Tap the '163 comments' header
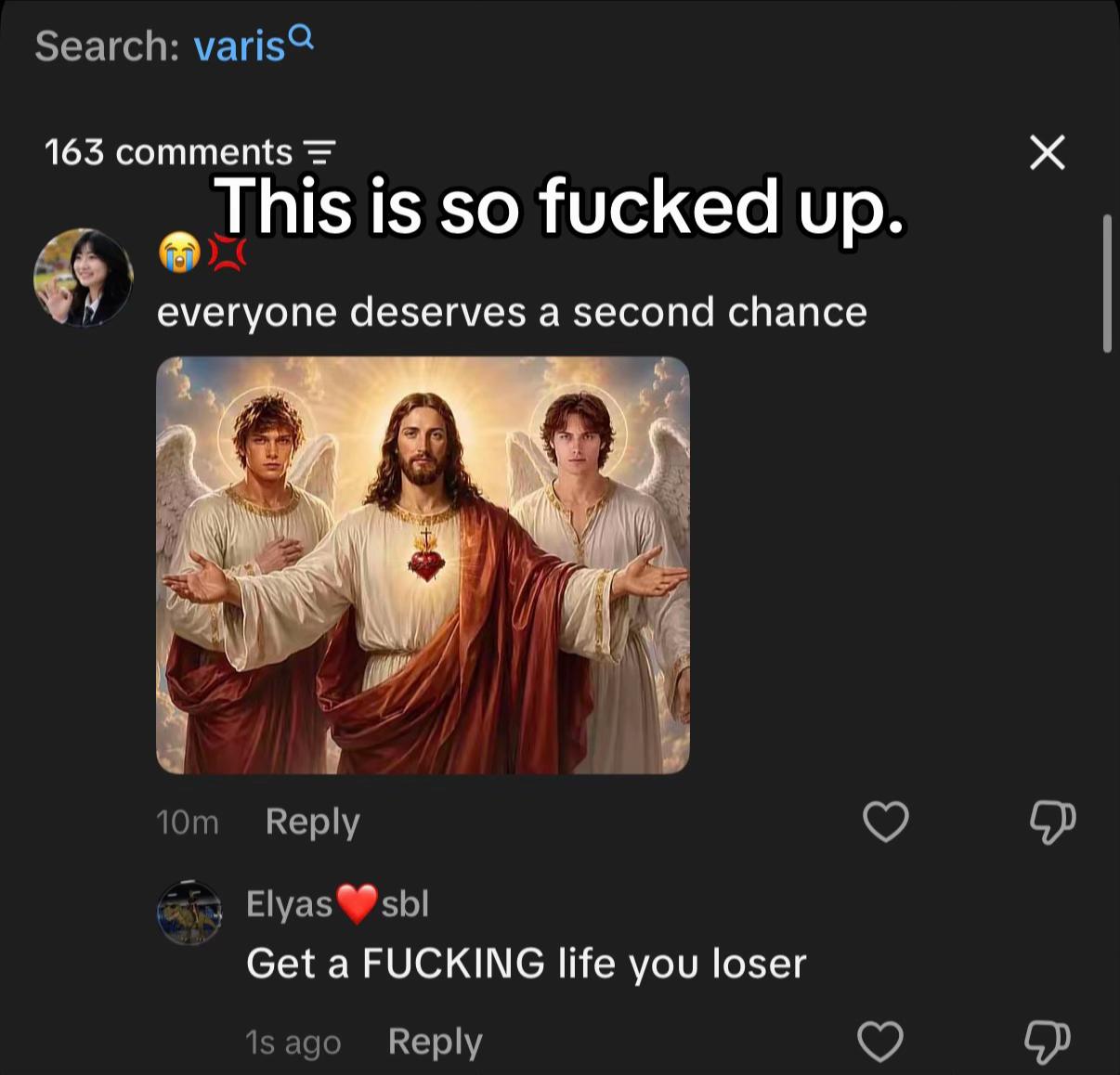 tap(168, 151)
